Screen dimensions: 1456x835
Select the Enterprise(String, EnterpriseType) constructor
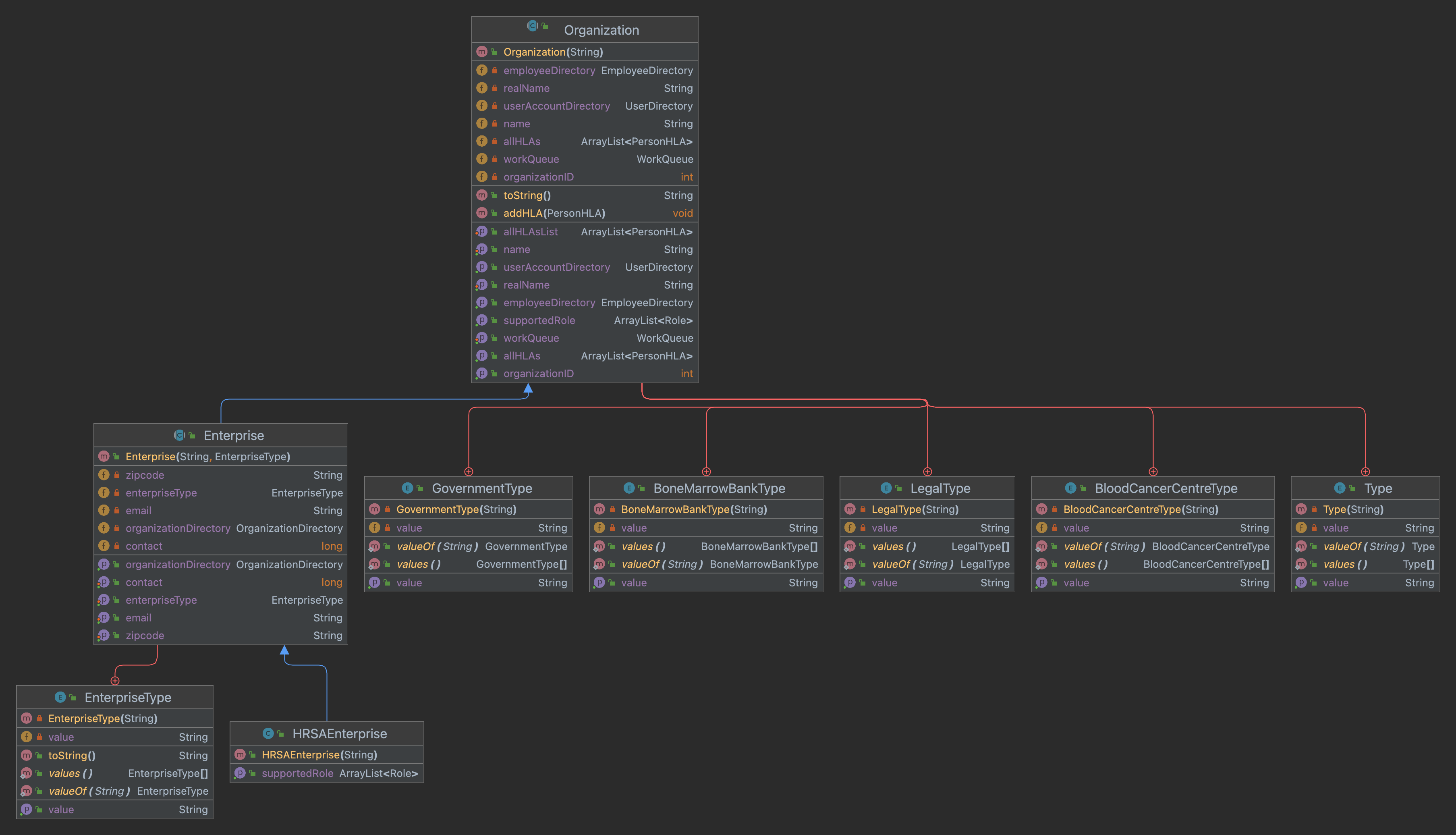point(207,457)
